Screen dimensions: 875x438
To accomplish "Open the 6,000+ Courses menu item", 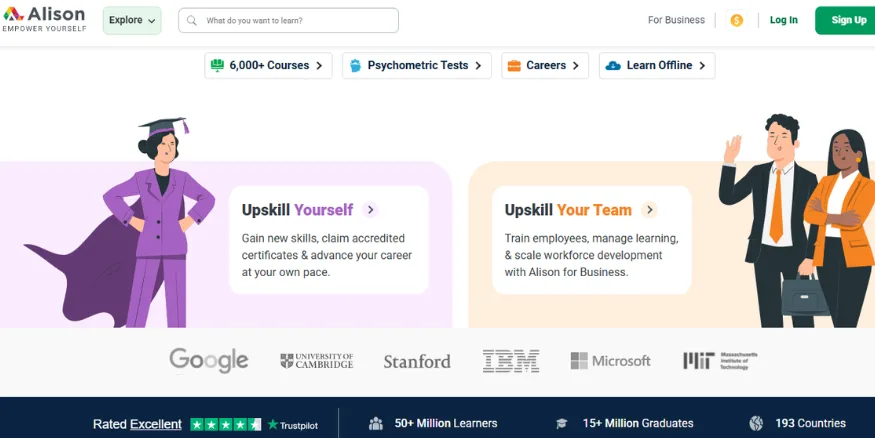I will (268, 65).
